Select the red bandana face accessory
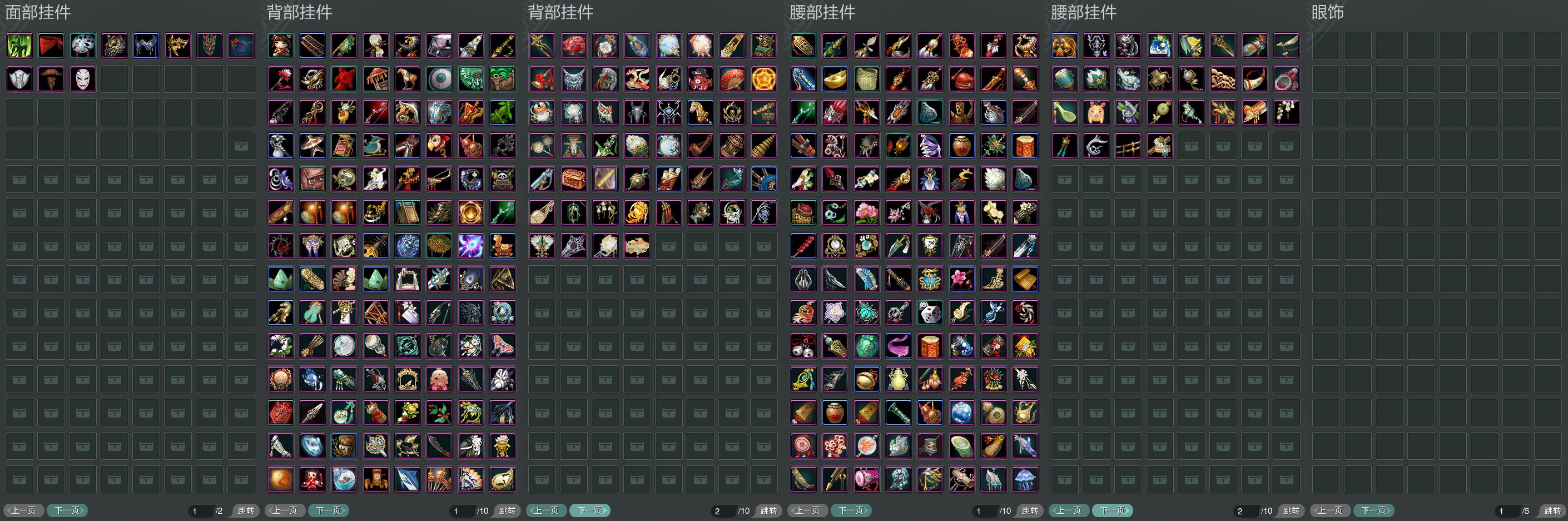Image resolution: width=1568 pixels, height=521 pixels. point(51,46)
